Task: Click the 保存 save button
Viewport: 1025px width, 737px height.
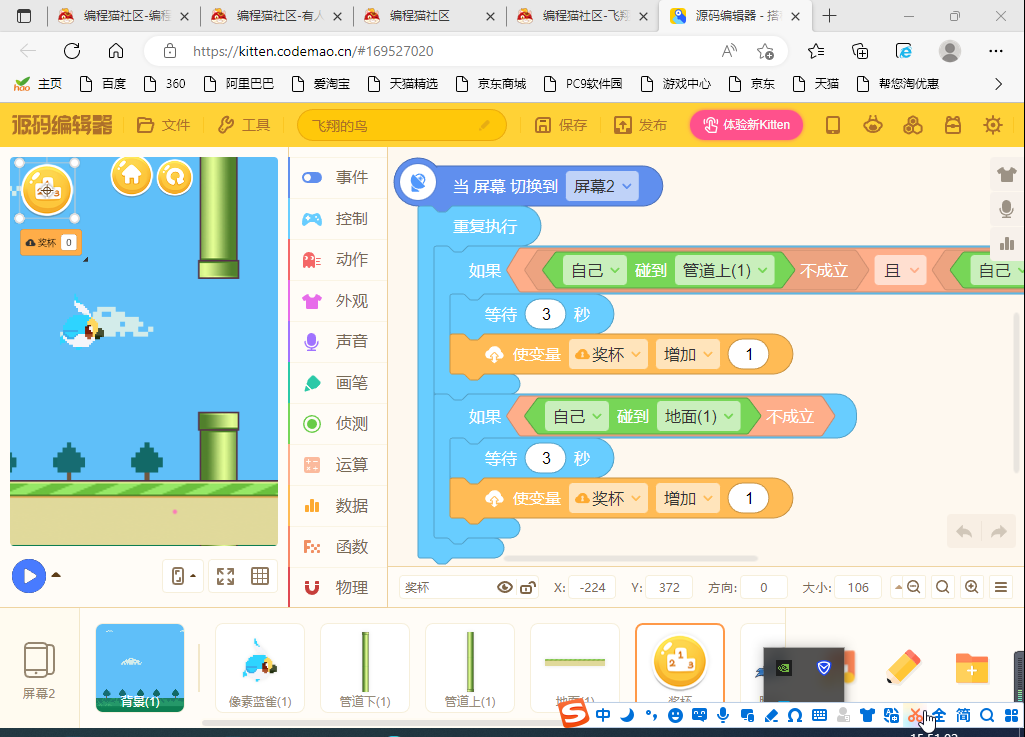Action: pos(561,125)
